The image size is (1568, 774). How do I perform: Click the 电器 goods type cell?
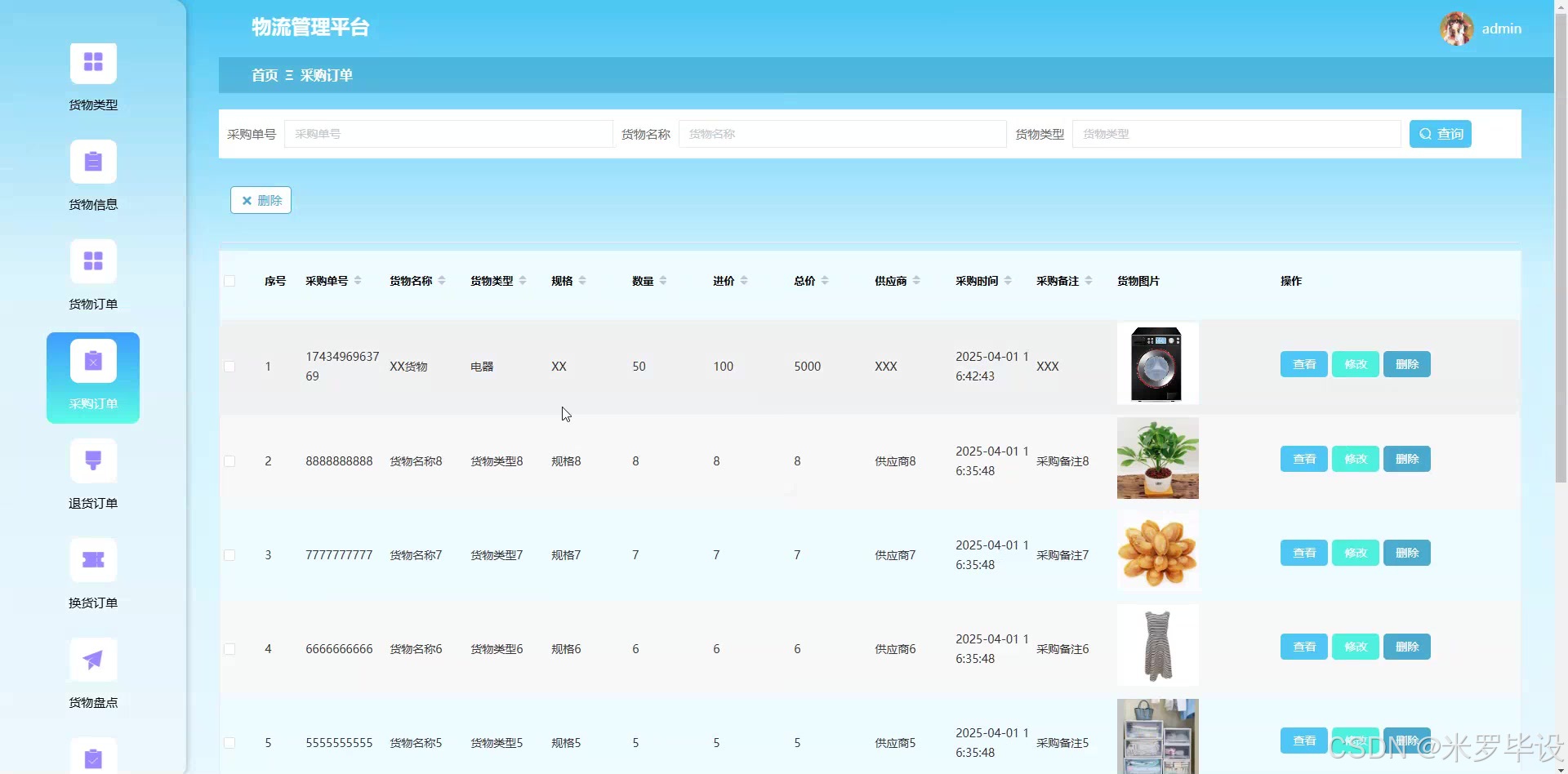pyautogui.click(x=482, y=367)
